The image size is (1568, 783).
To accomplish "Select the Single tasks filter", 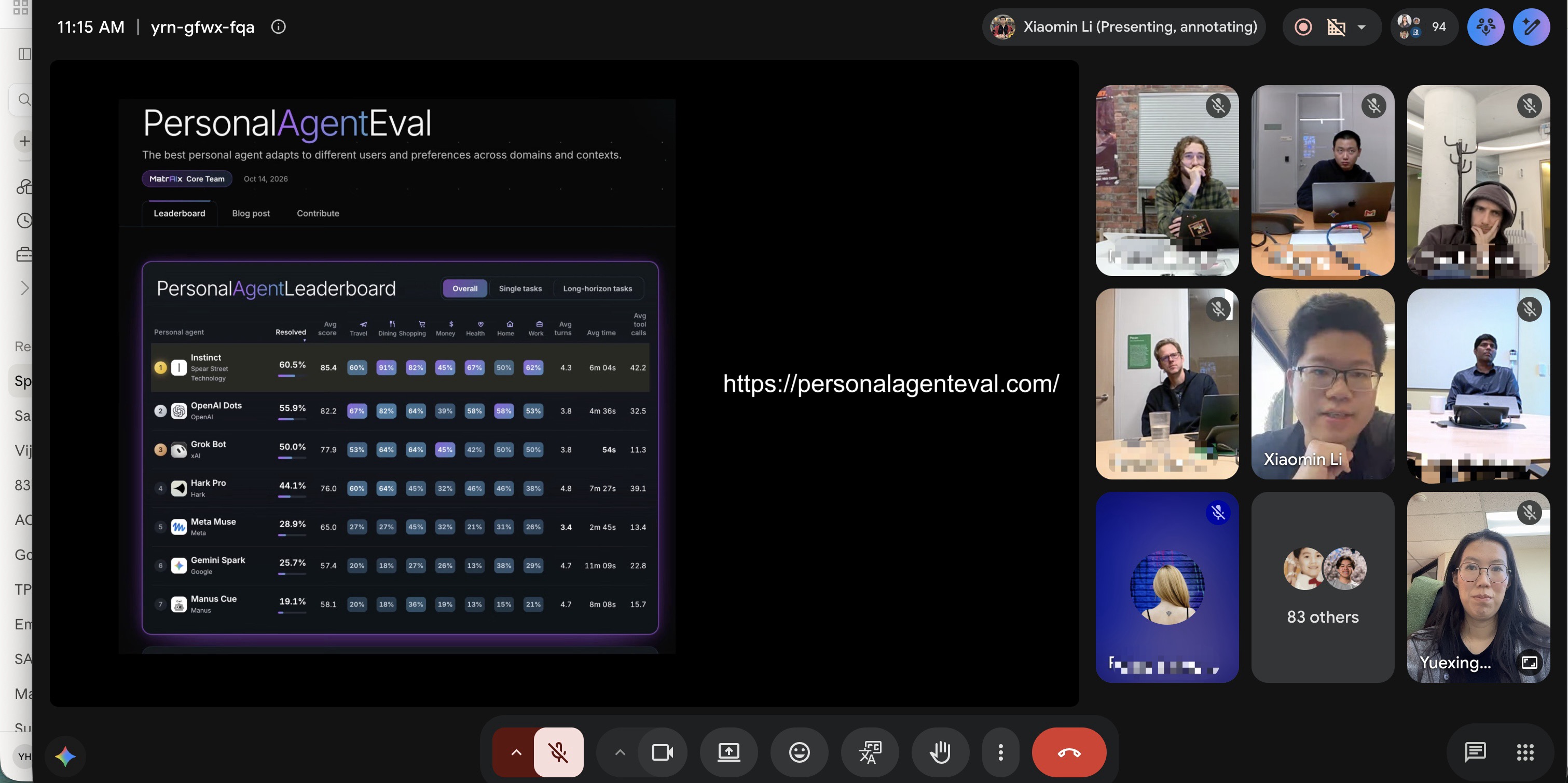I will [x=520, y=289].
